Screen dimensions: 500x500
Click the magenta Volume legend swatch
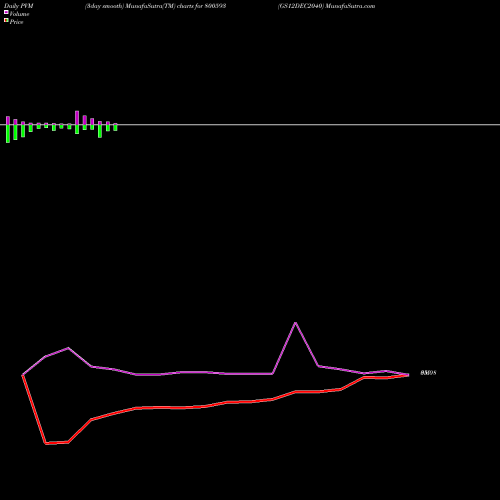(6, 12)
